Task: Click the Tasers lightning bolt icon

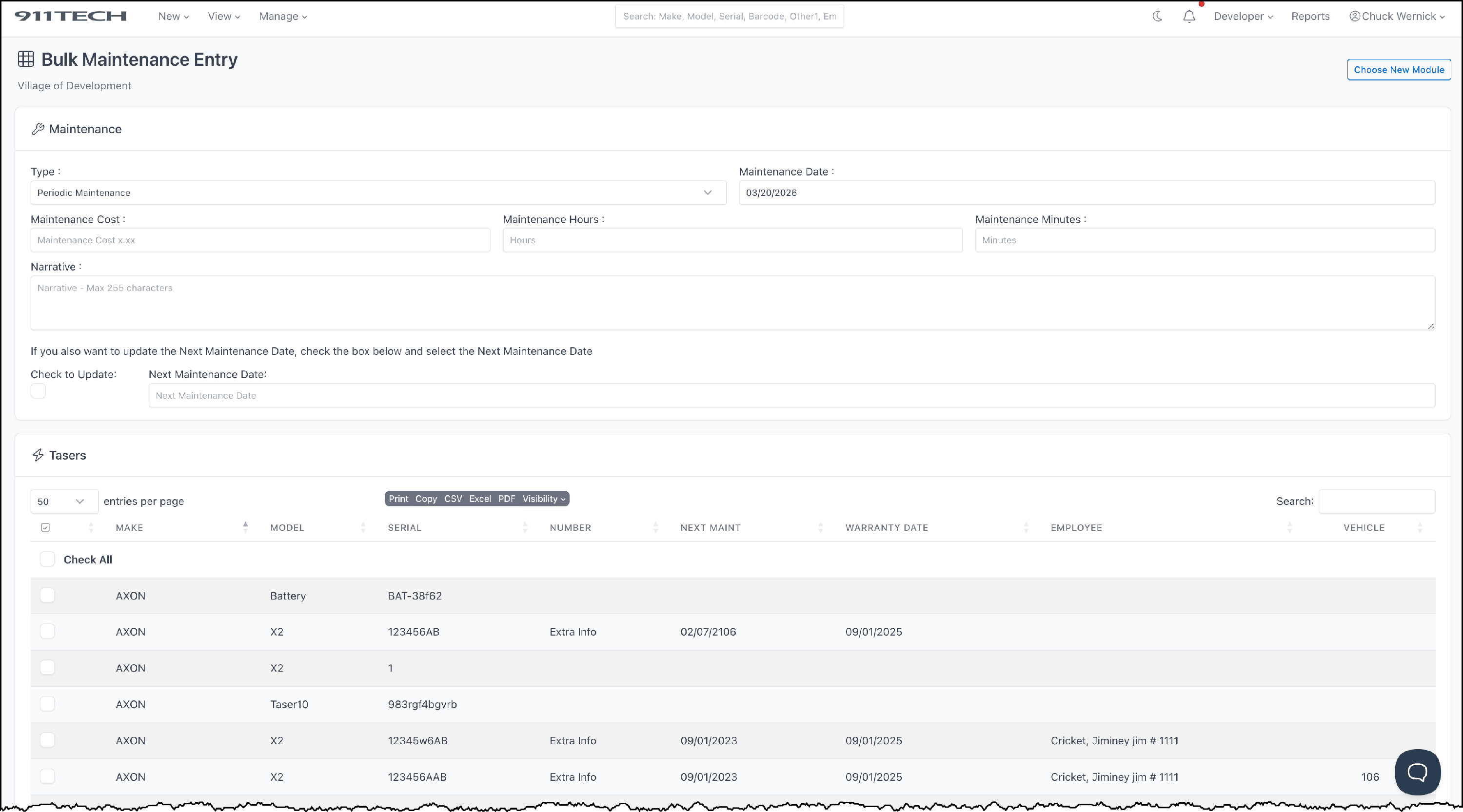Action: pos(38,455)
